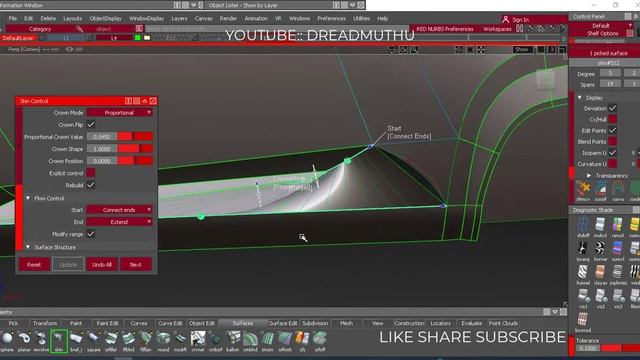Screen dimensions: 640x360
Task: Collapse the Surface Structure section
Action: click(28, 247)
